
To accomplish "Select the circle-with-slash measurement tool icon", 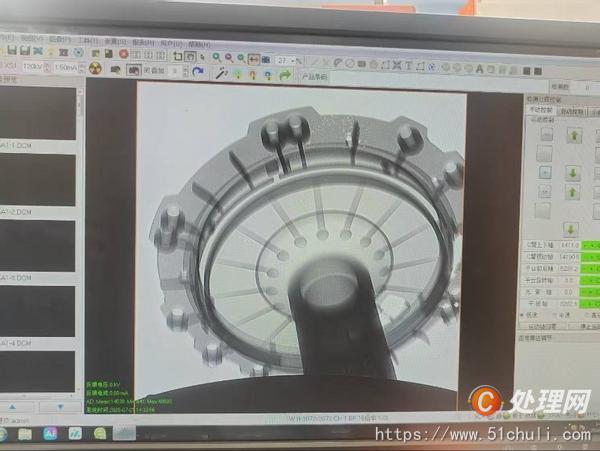I will [349, 63].
